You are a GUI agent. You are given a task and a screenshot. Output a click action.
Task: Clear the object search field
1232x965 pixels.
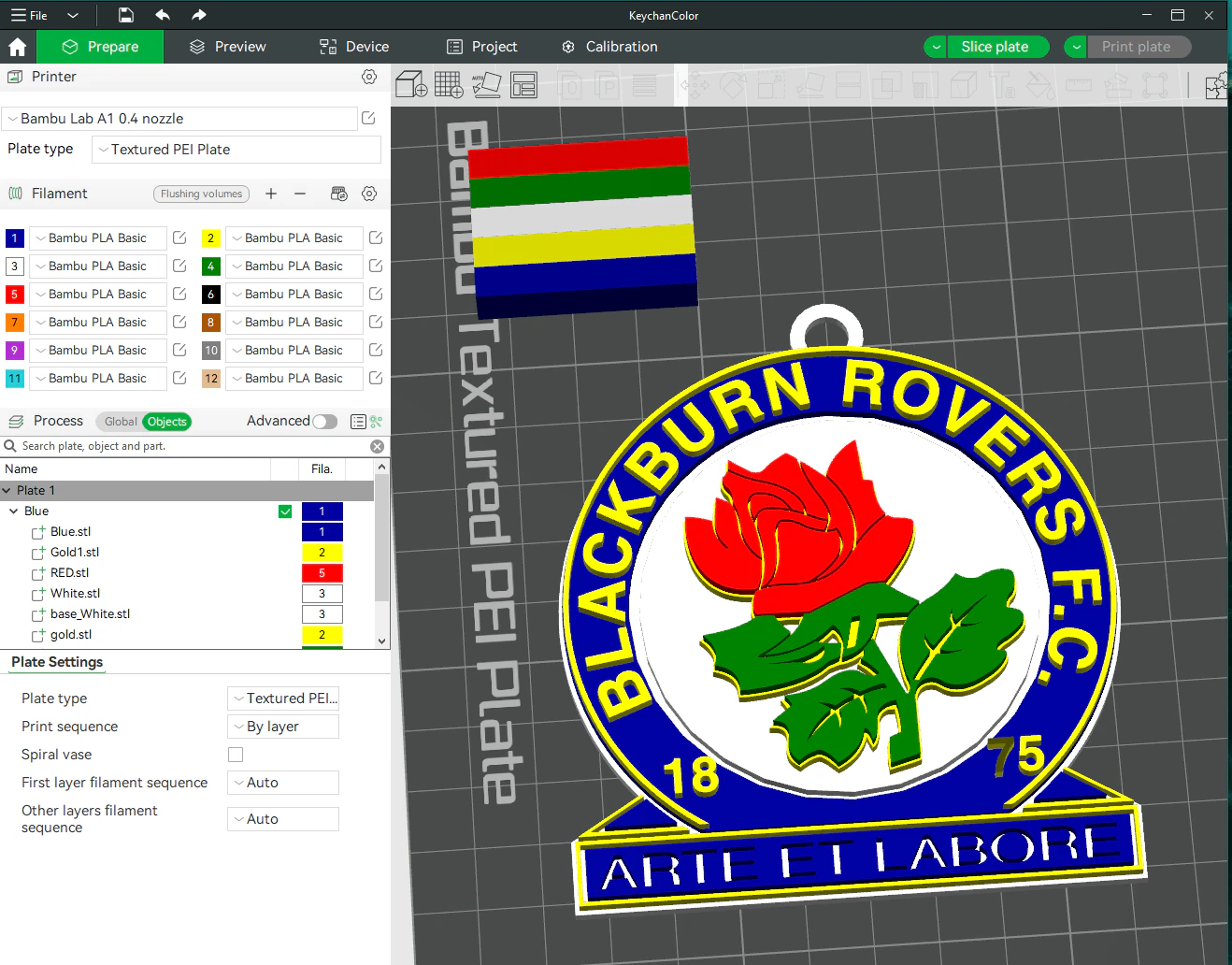pos(377,447)
